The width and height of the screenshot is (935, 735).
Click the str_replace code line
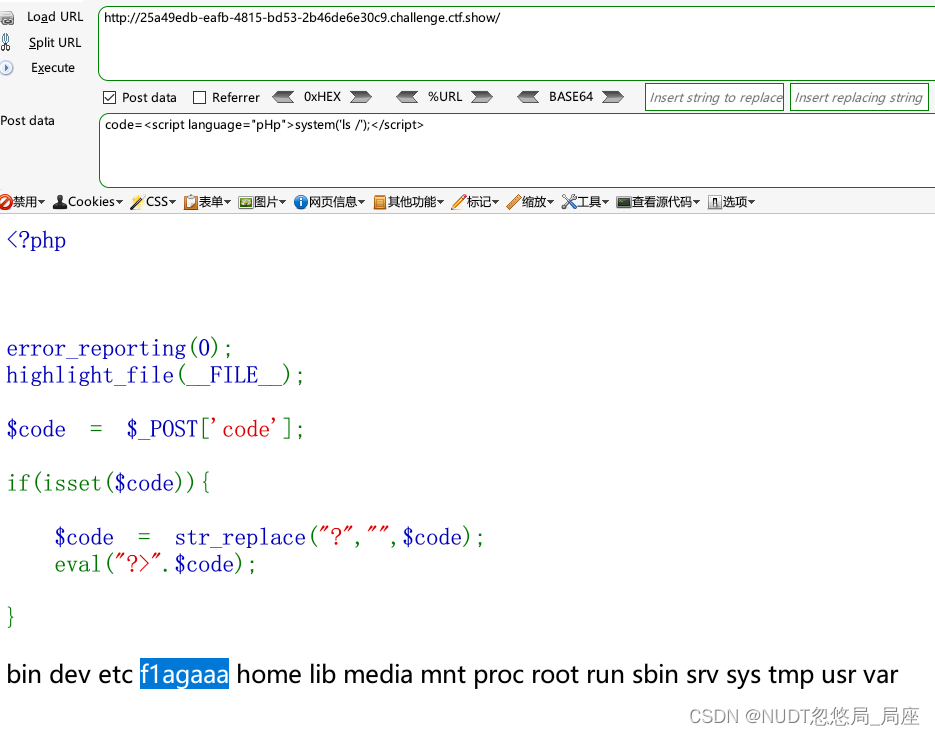coord(269,537)
